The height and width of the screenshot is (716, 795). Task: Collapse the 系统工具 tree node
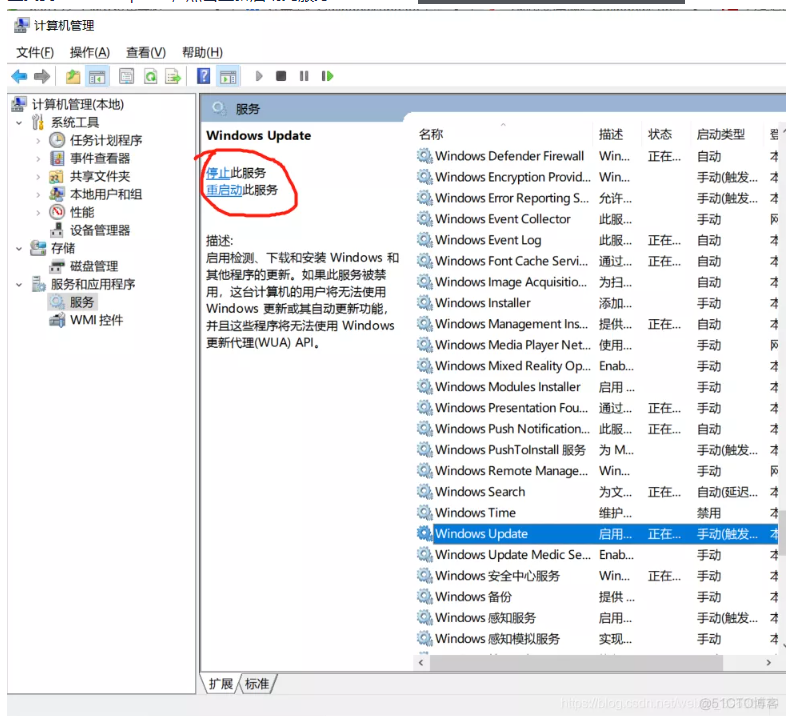[19, 123]
